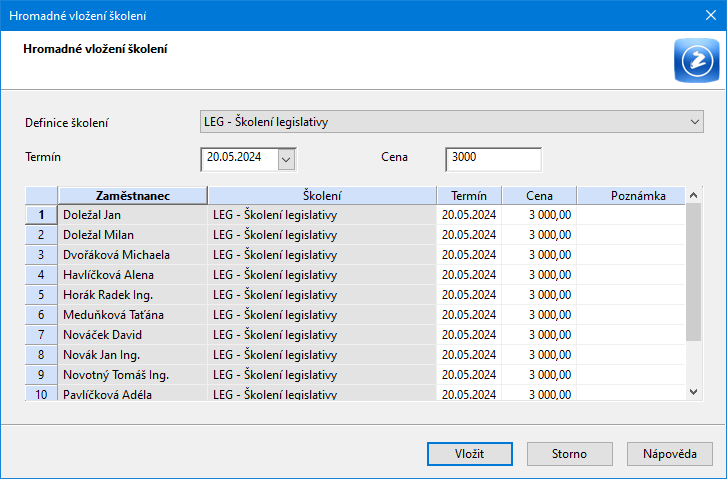Click into the Cena input field

pos(493,158)
